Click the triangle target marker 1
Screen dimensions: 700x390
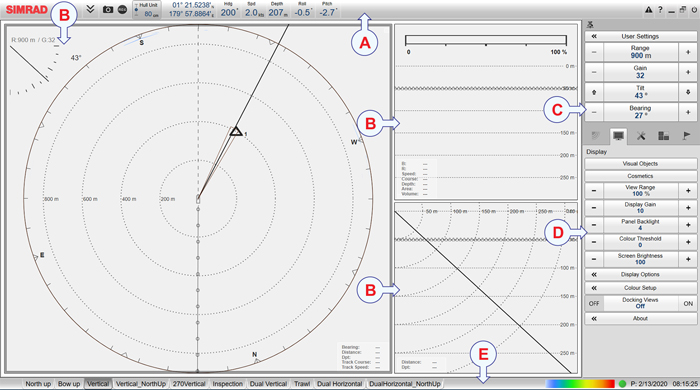(x=236, y=131)
